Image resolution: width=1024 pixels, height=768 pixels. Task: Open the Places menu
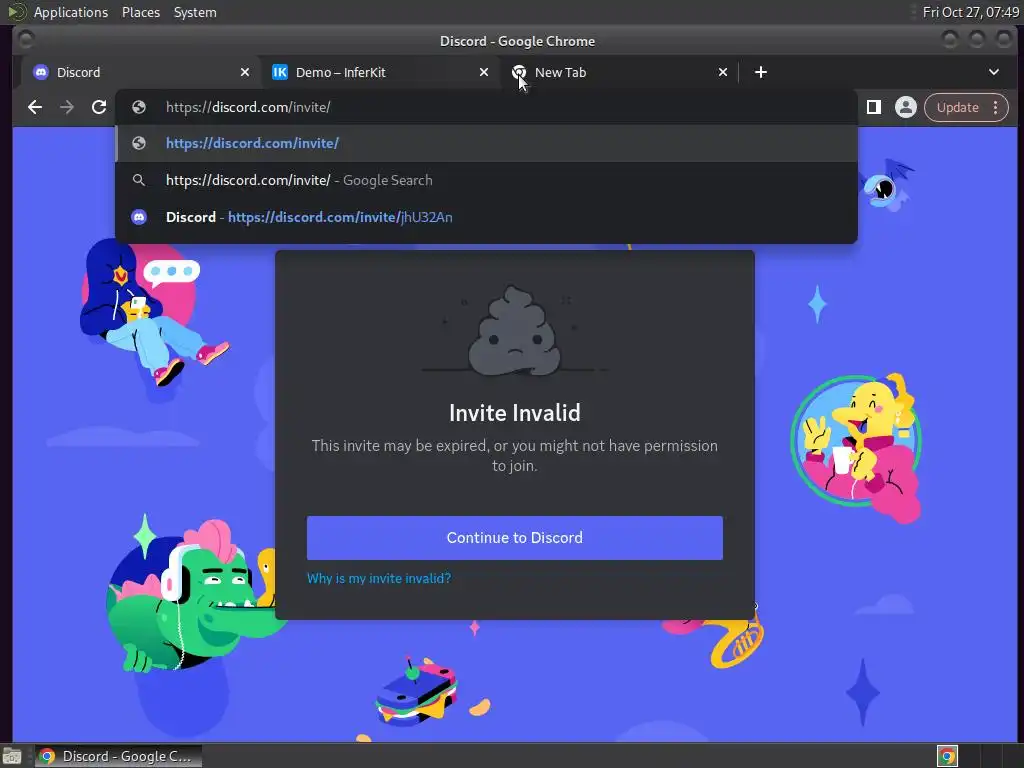coord(141,12)
